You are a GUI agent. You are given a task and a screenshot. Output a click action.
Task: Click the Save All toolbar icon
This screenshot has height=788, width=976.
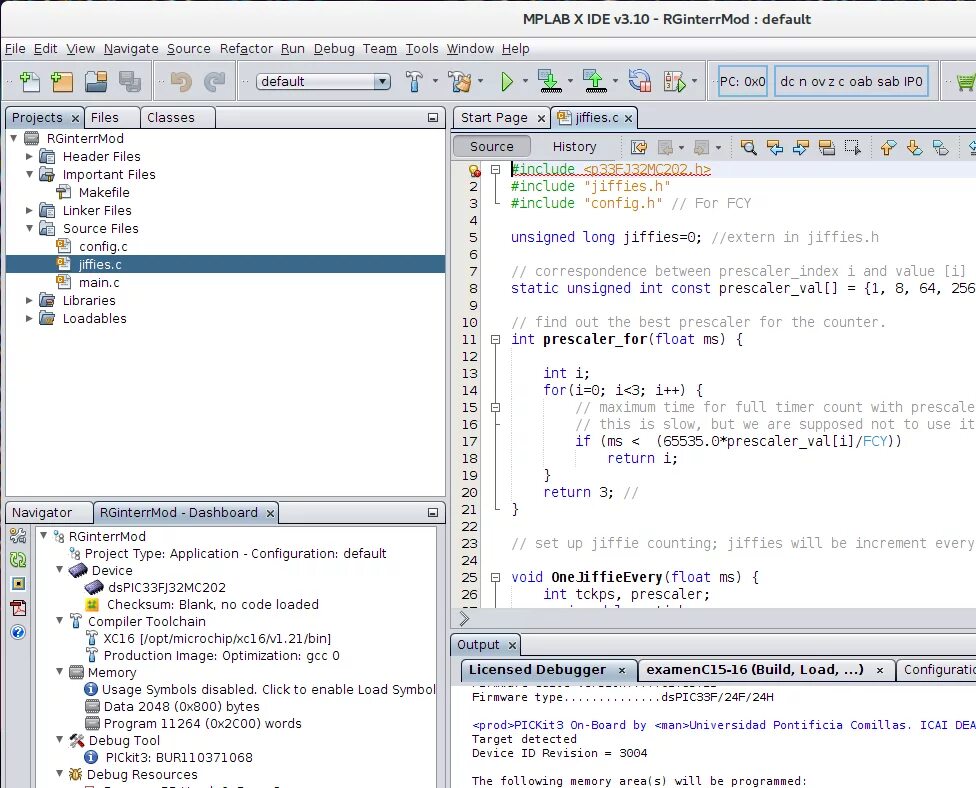click(129, 81)
